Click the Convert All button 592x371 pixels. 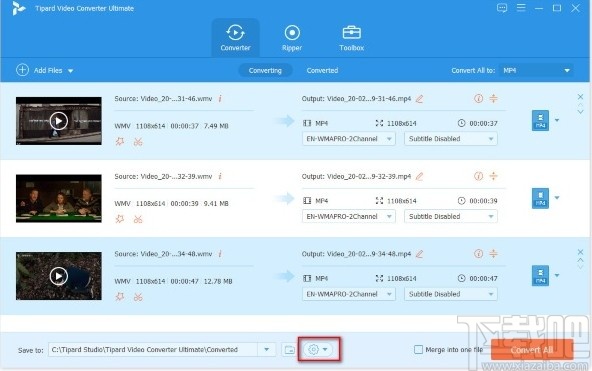point(532,350)
